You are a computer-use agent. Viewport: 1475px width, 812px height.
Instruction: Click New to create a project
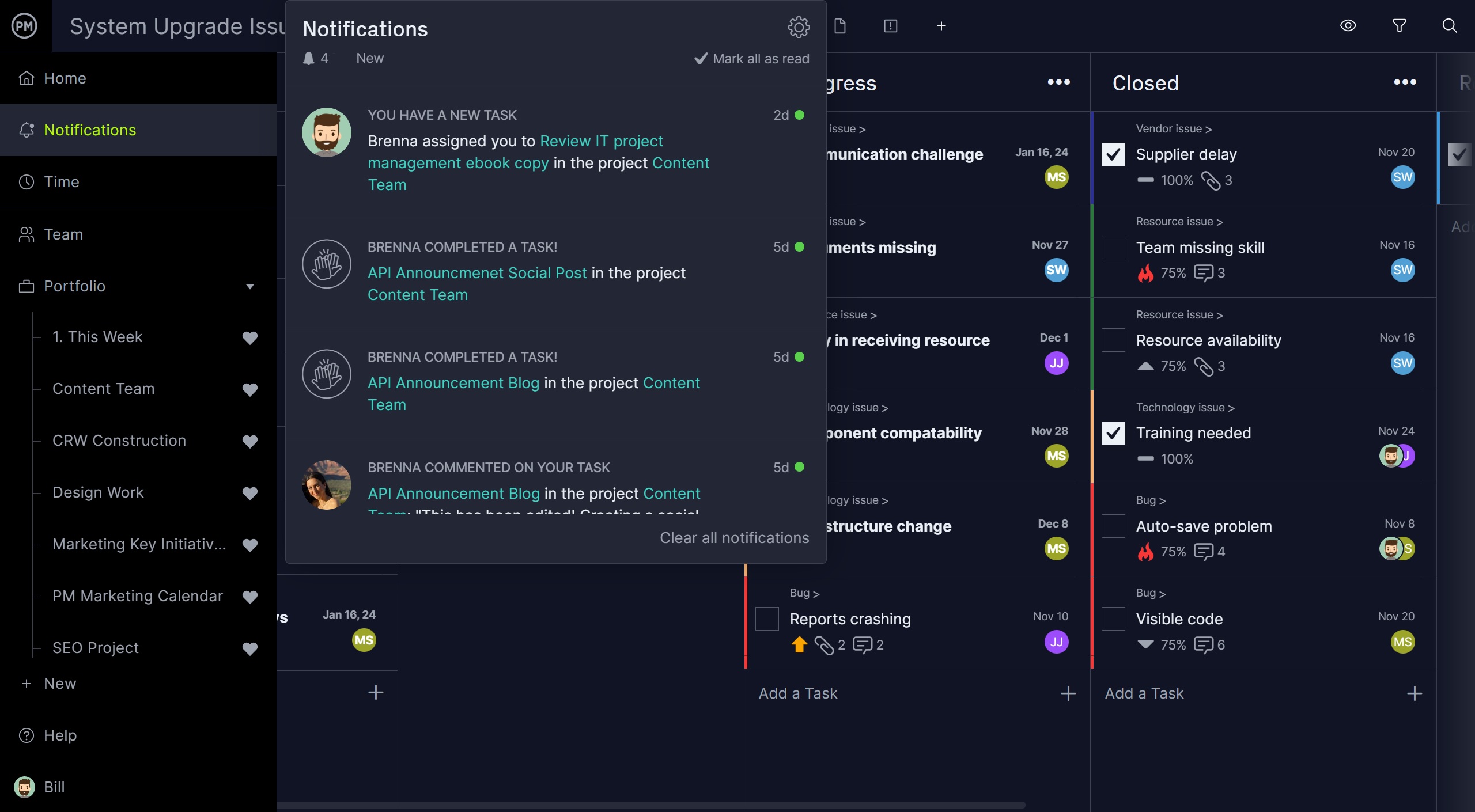(60, 684)
